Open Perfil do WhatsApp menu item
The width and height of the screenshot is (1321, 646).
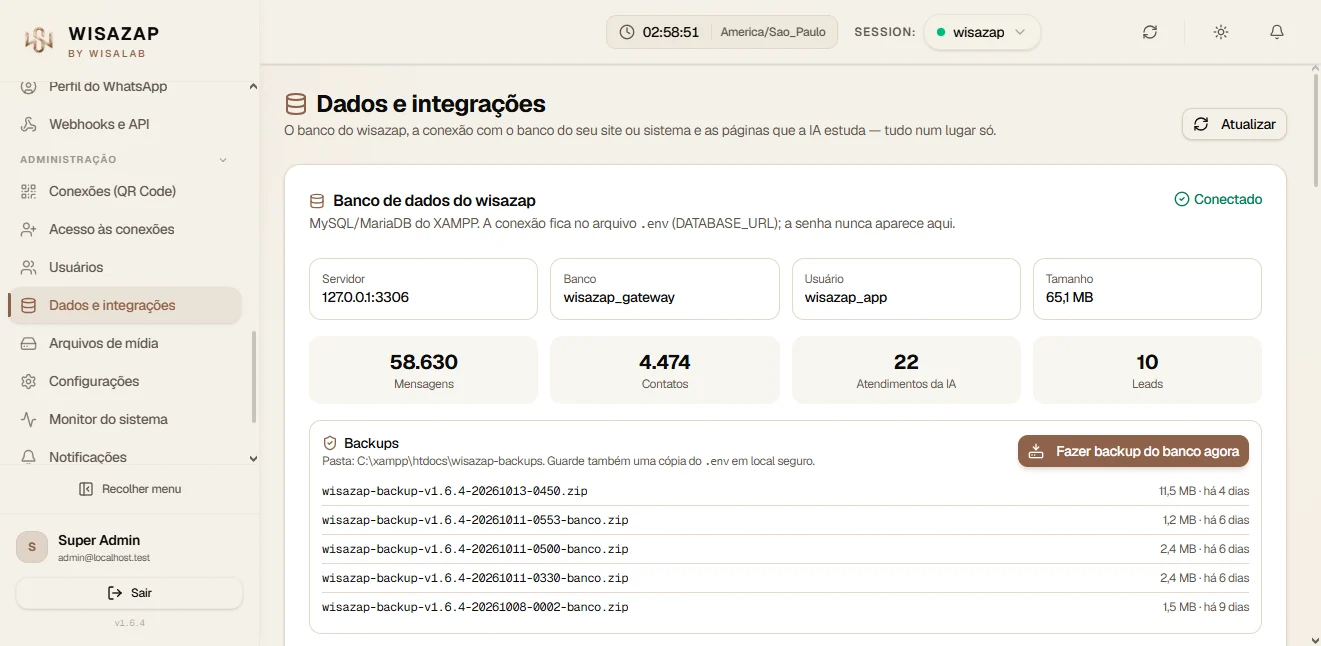(x=125, y=87)
